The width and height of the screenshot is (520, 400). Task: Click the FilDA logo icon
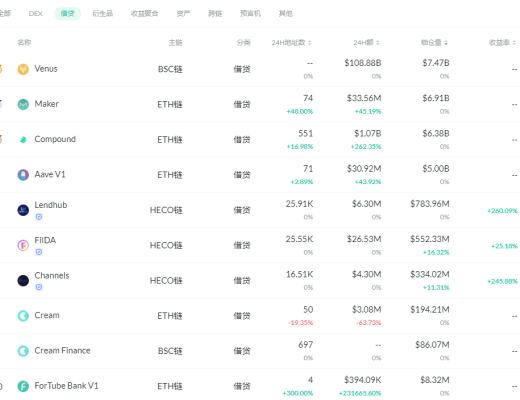23,245
